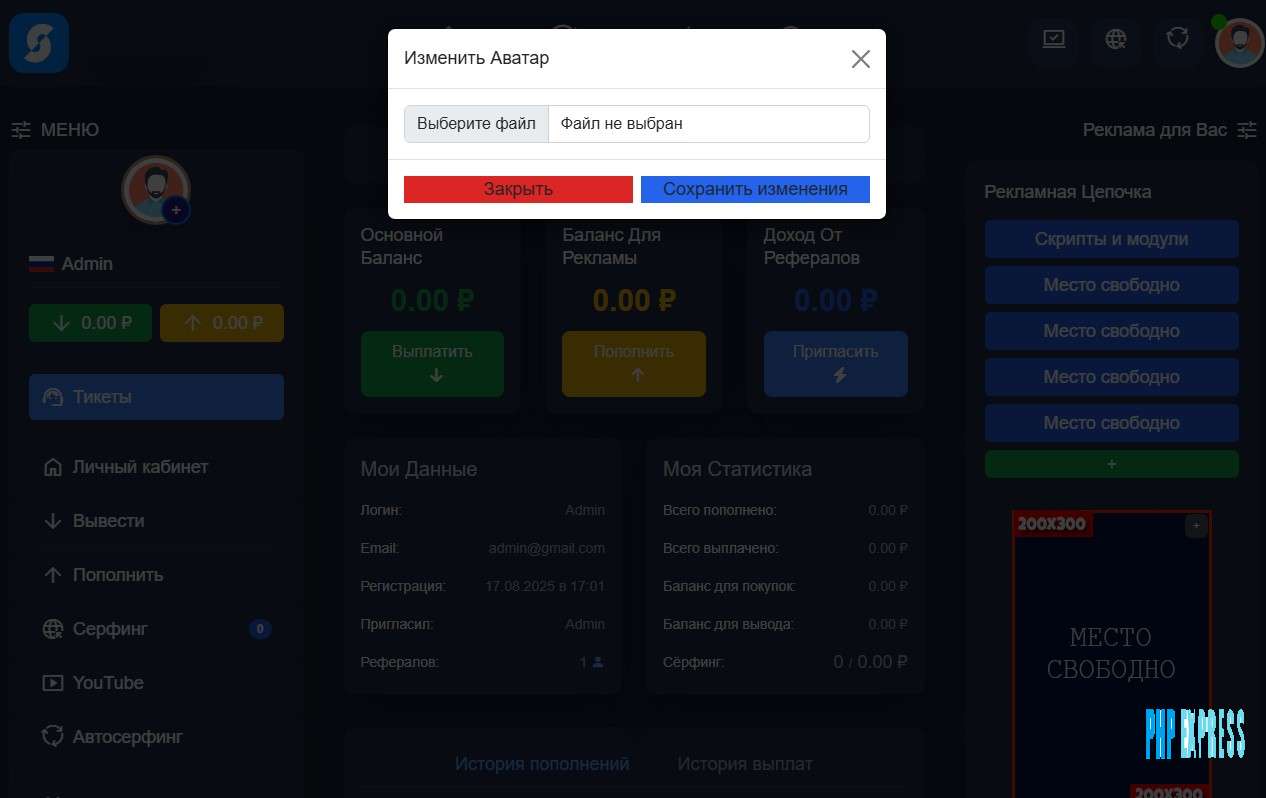Image resolution: width=1266 pixels, height=798 pixels.
Task: Click the МЕСТО СВОБОДНО banner placeholder
Action: pos(1111,654)
